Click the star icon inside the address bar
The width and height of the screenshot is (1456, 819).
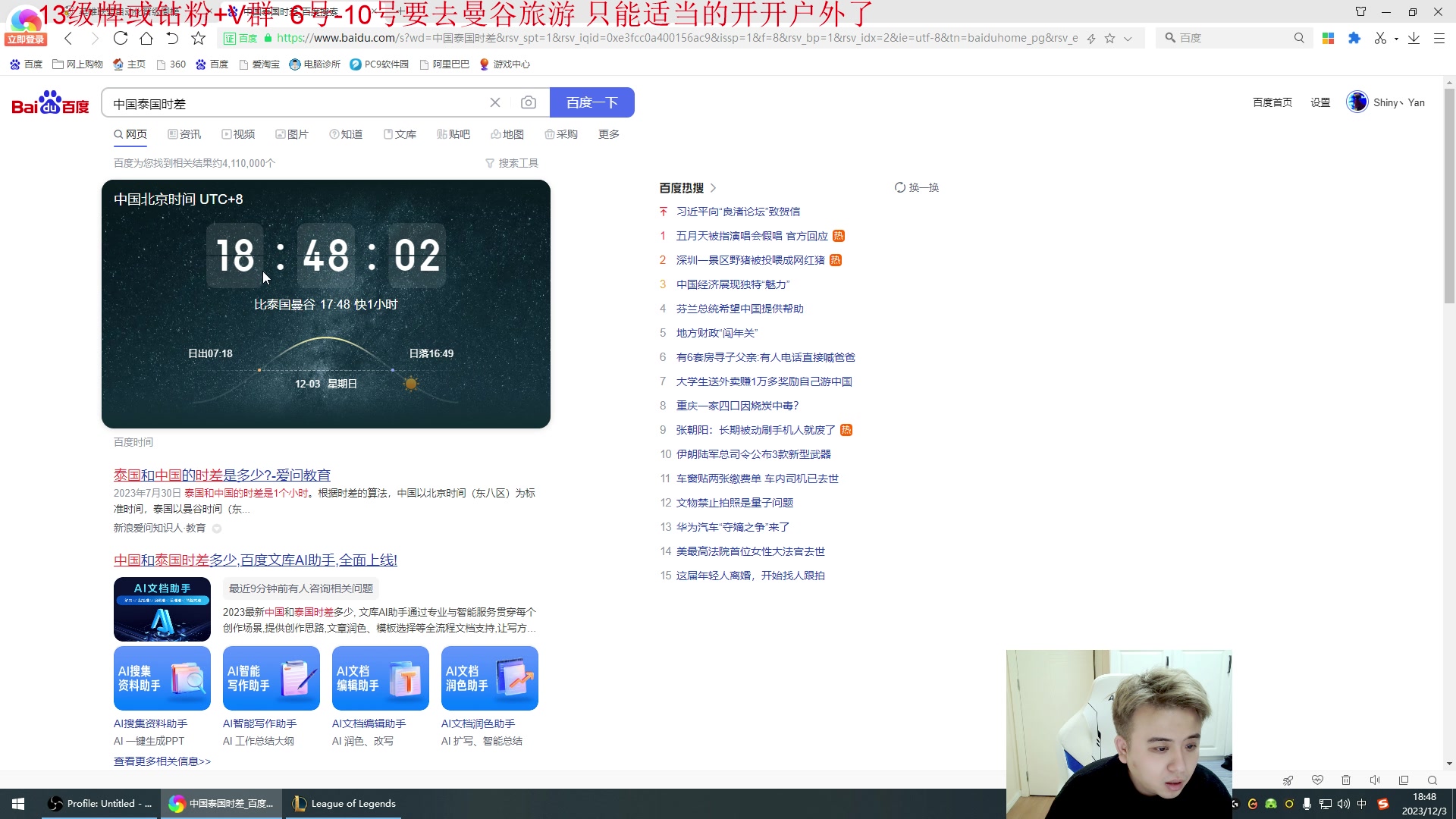tap(1109, 38)
